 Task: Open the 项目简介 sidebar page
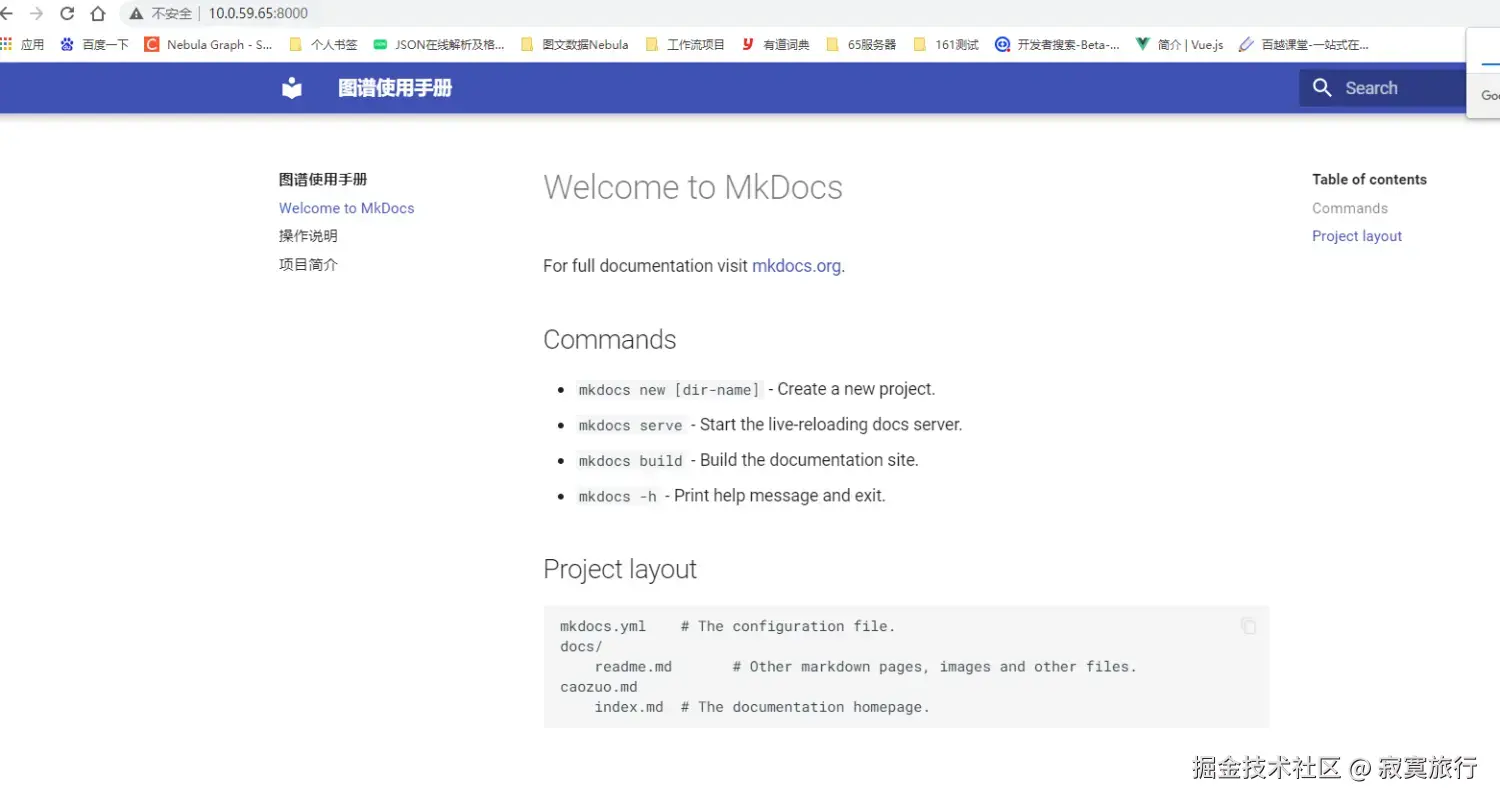(x=308, y=265)
